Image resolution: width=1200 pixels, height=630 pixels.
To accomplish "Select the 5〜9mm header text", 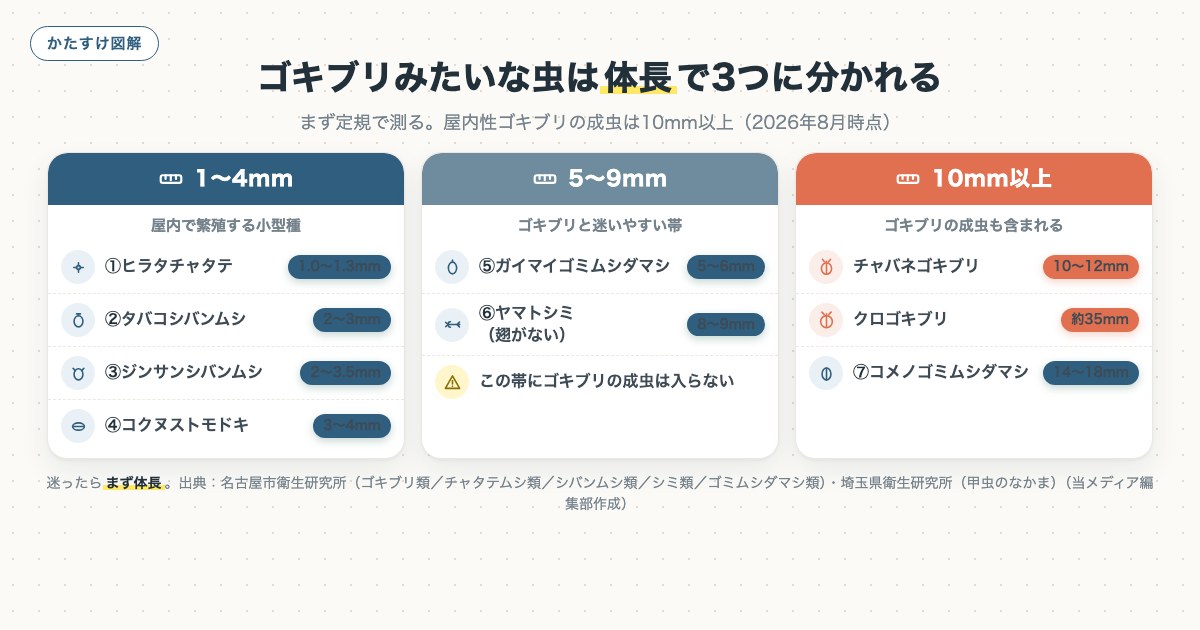I will [617, 179].
